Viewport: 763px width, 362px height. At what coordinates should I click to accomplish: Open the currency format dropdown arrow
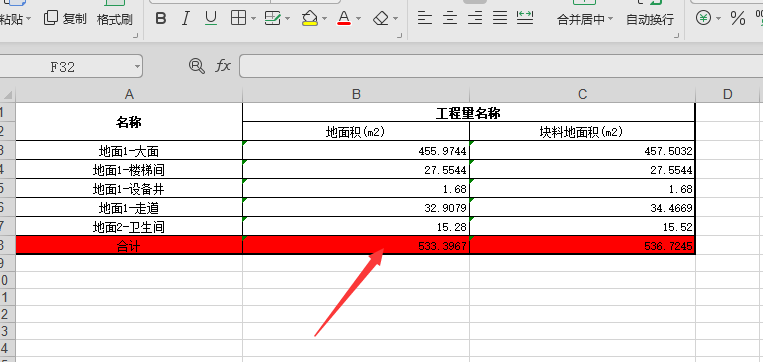tap(718, 19)
